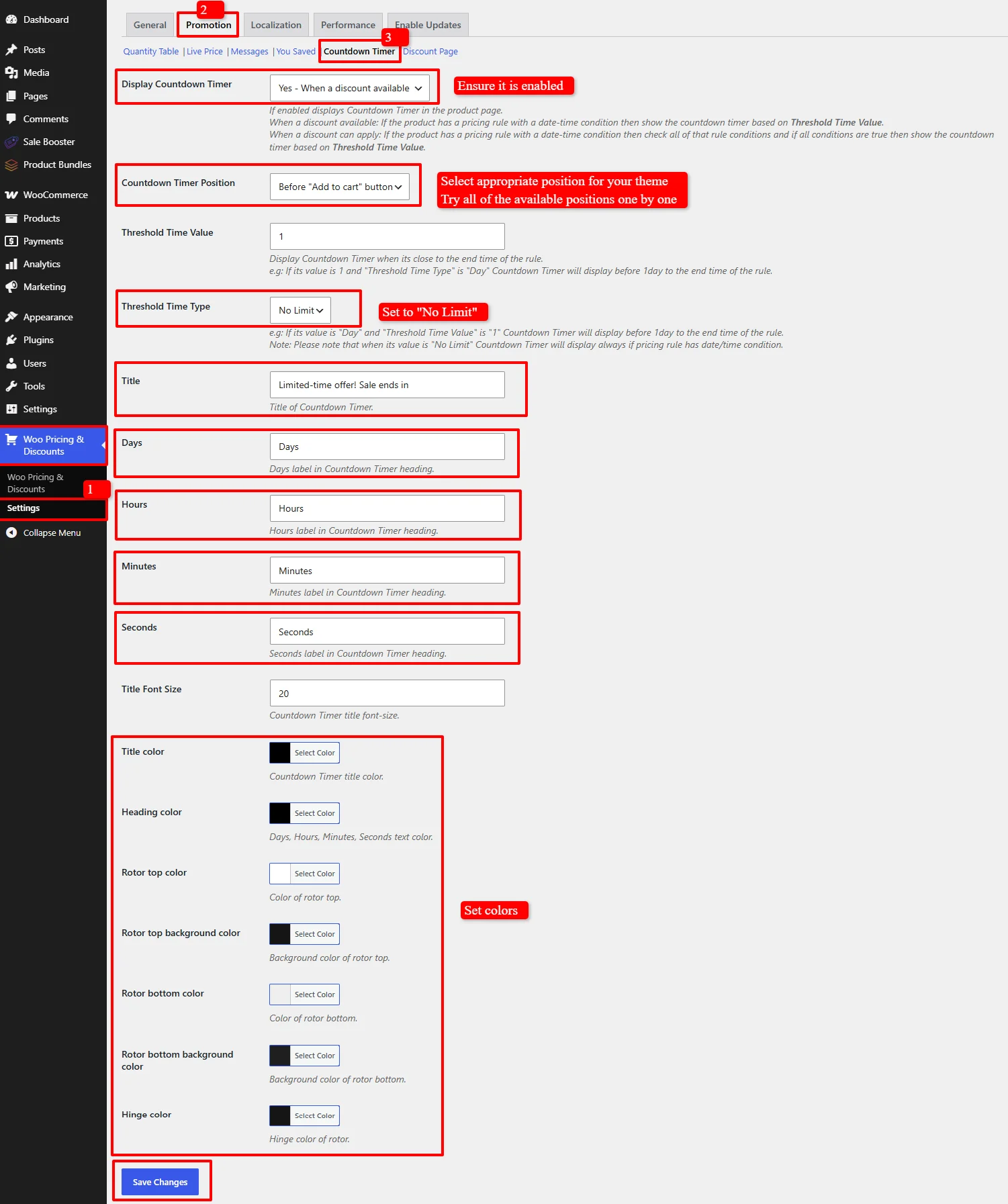Click Select Color for Hinge color

(315, 1116)
